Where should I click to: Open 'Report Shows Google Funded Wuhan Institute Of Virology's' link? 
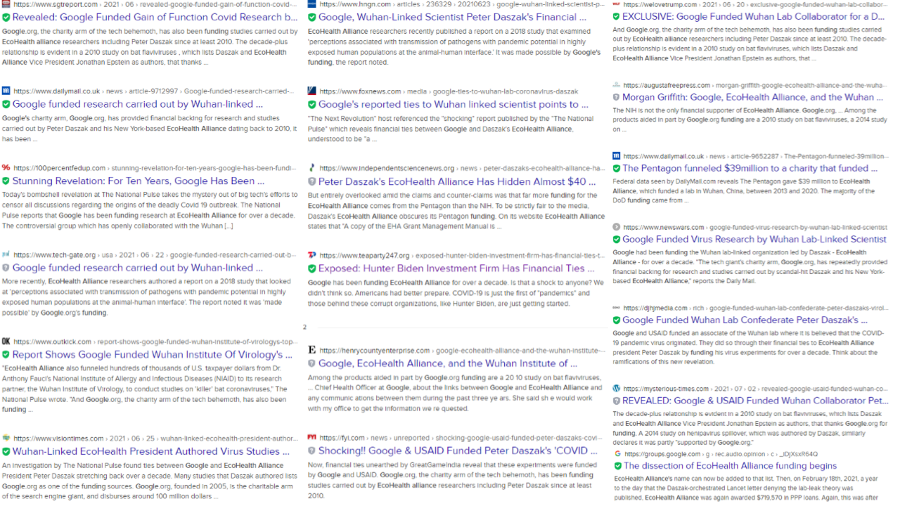click(x=153, y=355)
